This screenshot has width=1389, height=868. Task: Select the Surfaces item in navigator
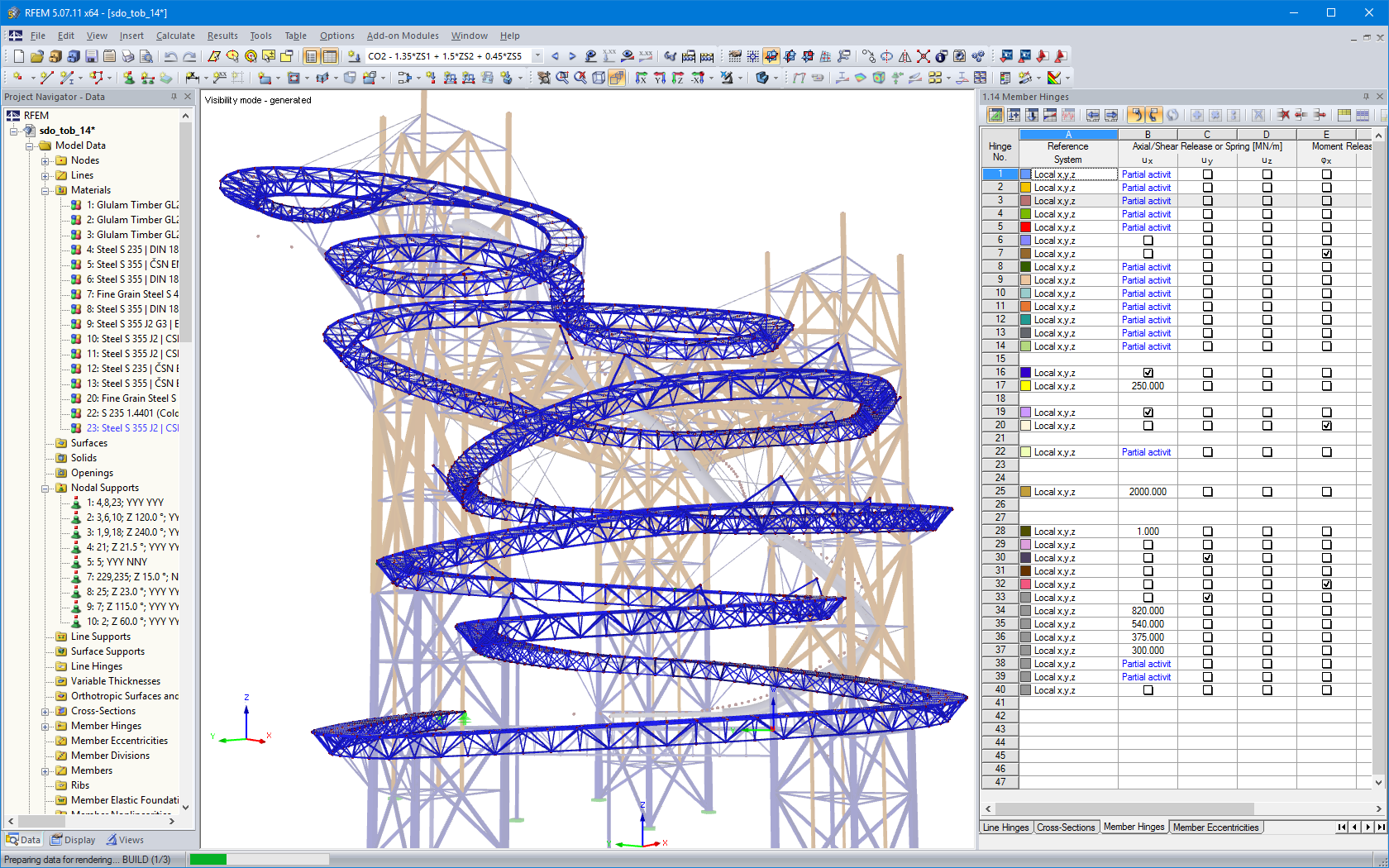[89, 443]
